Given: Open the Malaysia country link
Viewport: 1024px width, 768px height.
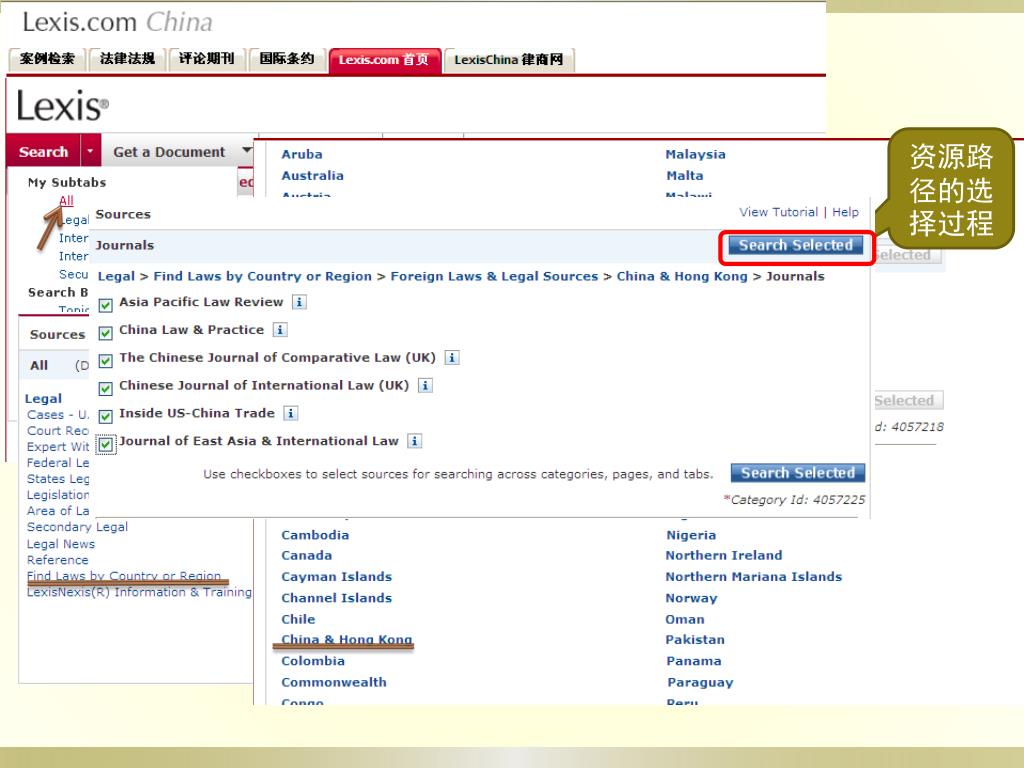Looking at the screenshot, I should click(696, 154).
